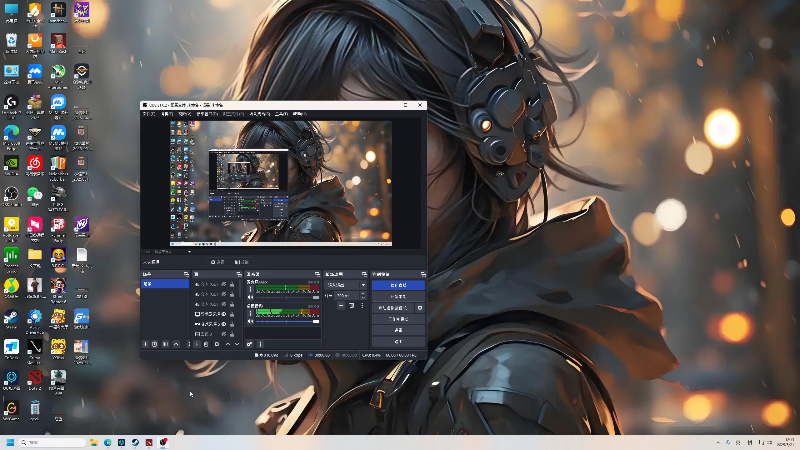Select the NVIDIA desktop shortcut
The height and width of the screenshot is (450, 800).
click(11, 166)
